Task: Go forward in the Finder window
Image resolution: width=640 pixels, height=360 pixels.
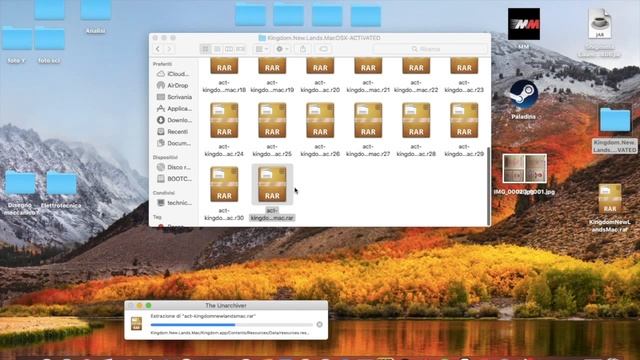Action: point(169,49)
